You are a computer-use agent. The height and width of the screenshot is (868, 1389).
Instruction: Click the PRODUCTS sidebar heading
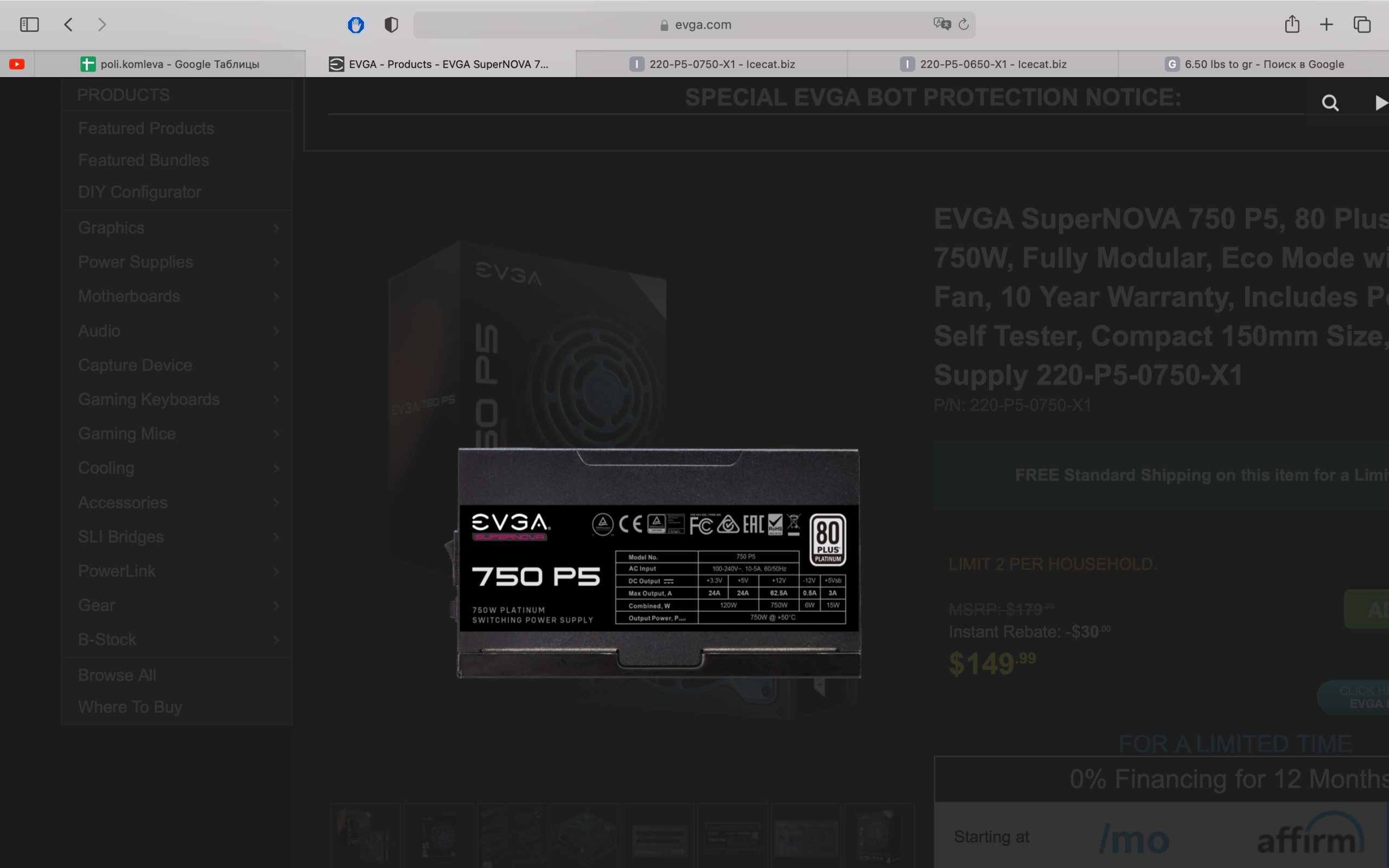point(123,95)
